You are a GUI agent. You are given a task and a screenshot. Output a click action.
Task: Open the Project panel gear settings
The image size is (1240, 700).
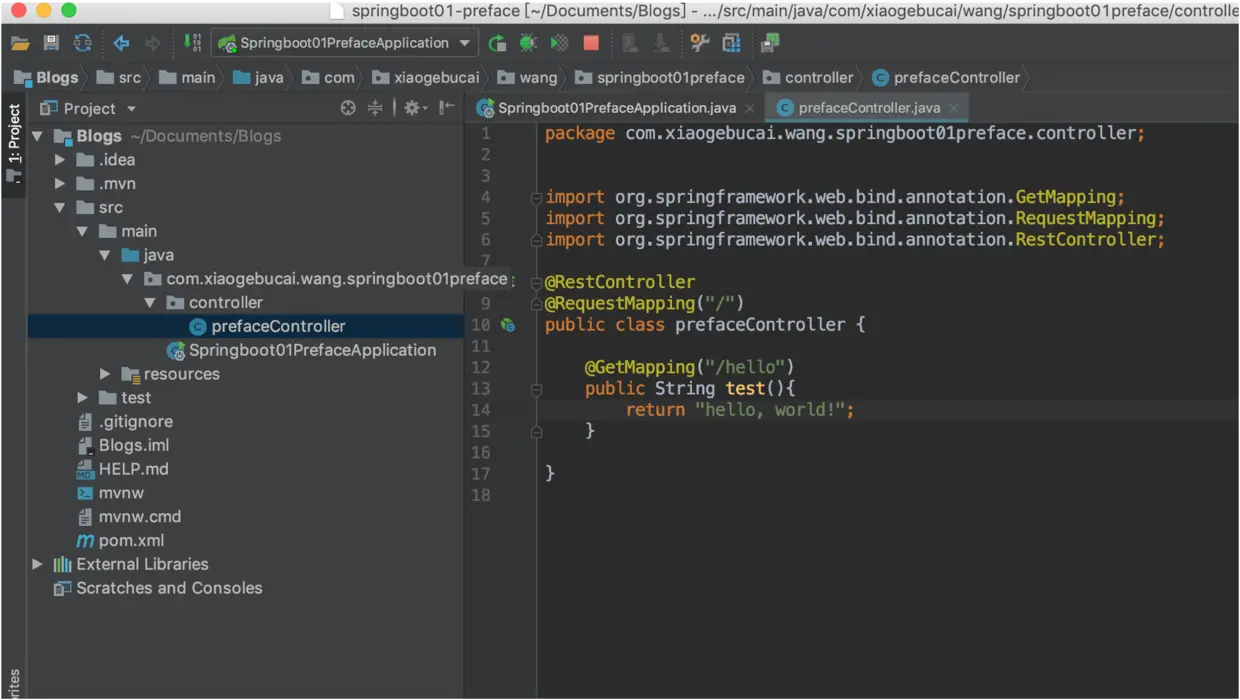[x=414, y=108]
